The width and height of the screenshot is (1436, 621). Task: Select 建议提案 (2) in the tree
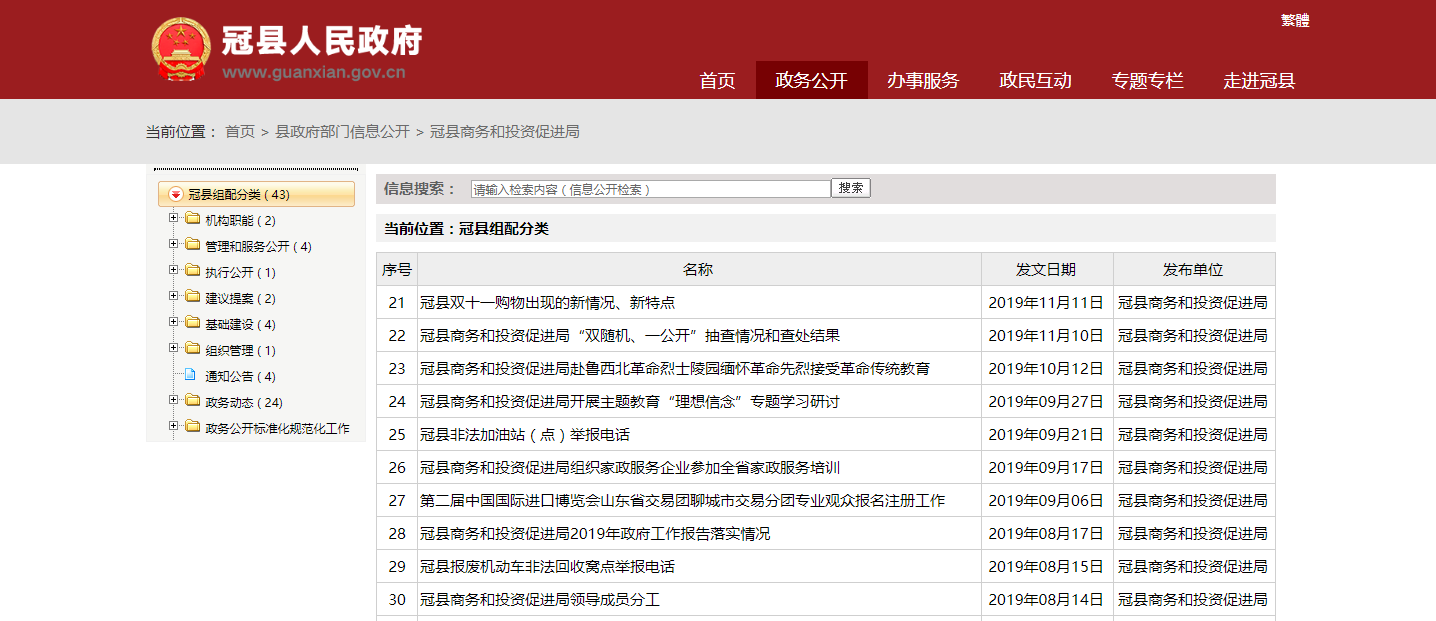(240, 298)
